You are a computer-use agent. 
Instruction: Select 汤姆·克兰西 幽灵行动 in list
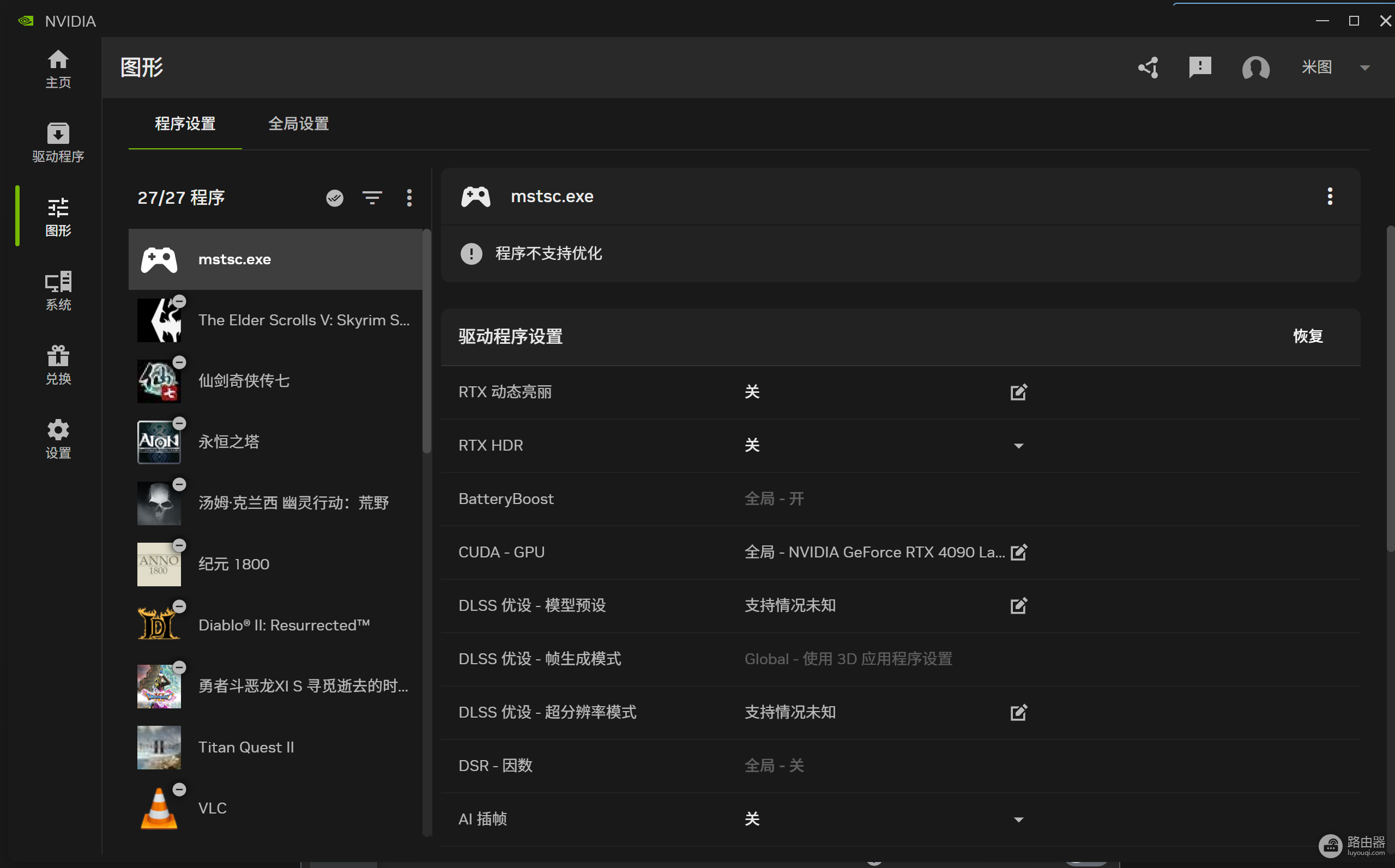(276, 503)
